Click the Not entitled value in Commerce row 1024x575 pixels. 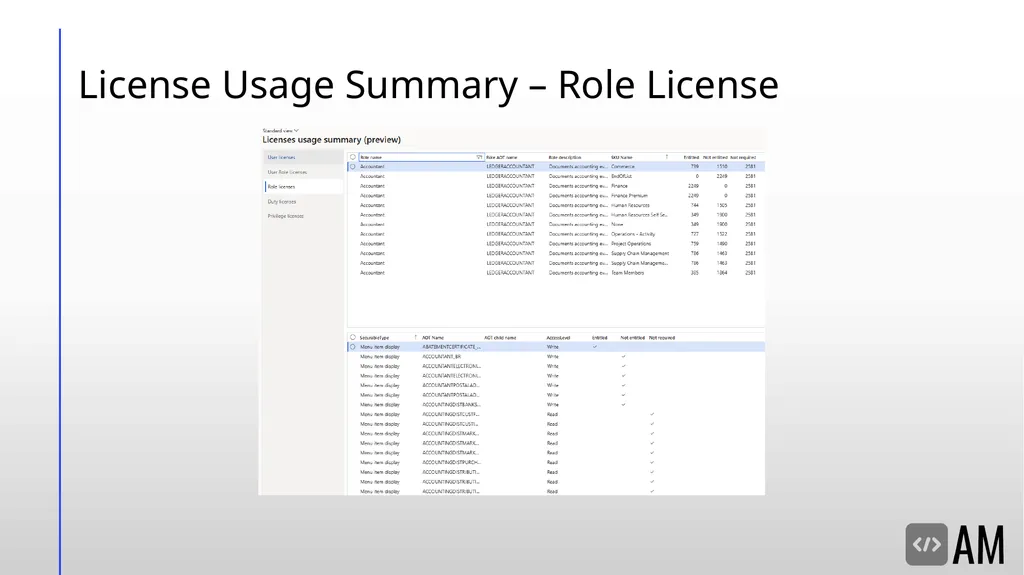(x=722, y=167)
